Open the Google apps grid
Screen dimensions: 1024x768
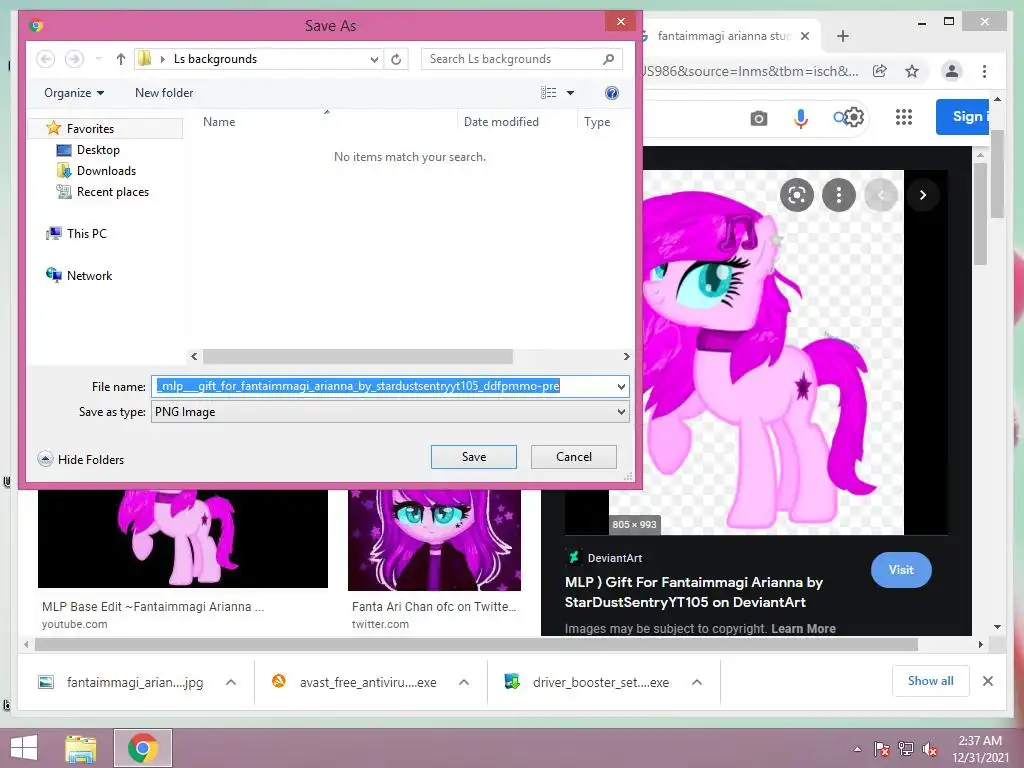tap(904, 117)
